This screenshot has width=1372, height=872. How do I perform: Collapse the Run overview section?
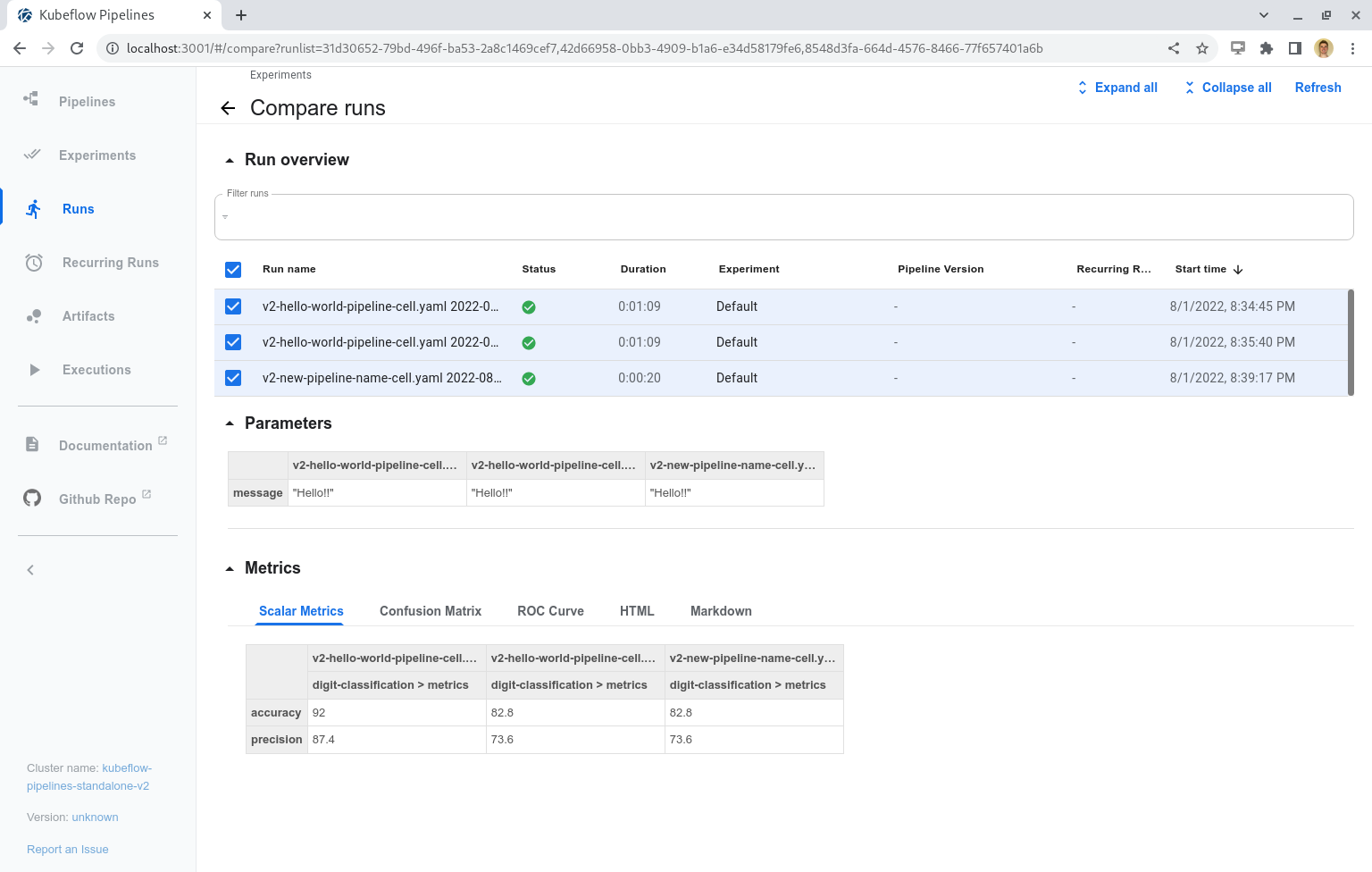point(230,161)
